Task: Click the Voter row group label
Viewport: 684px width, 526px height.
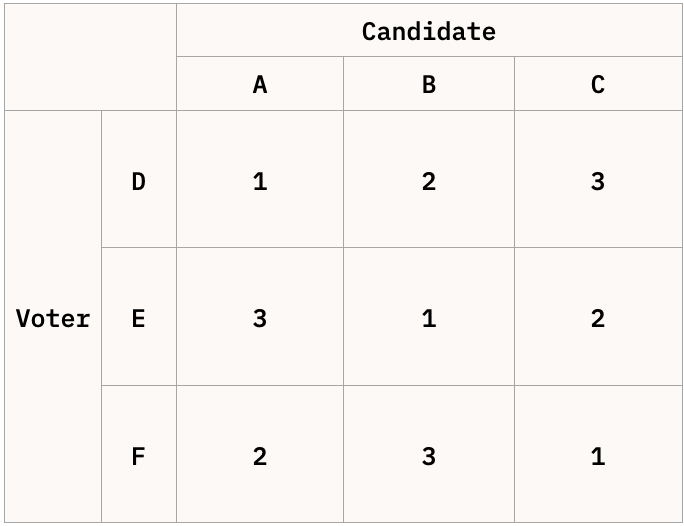Action: tap(53, 318)
